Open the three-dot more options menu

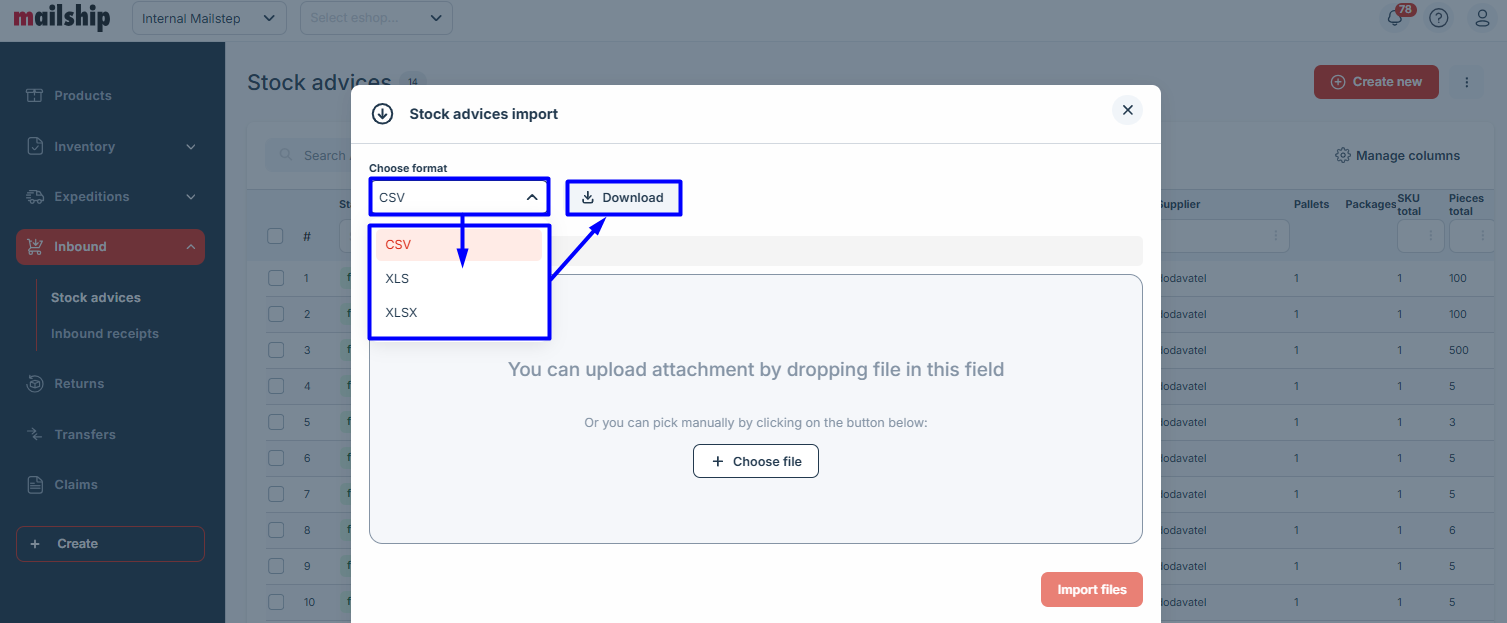[x=1467, y=82]
